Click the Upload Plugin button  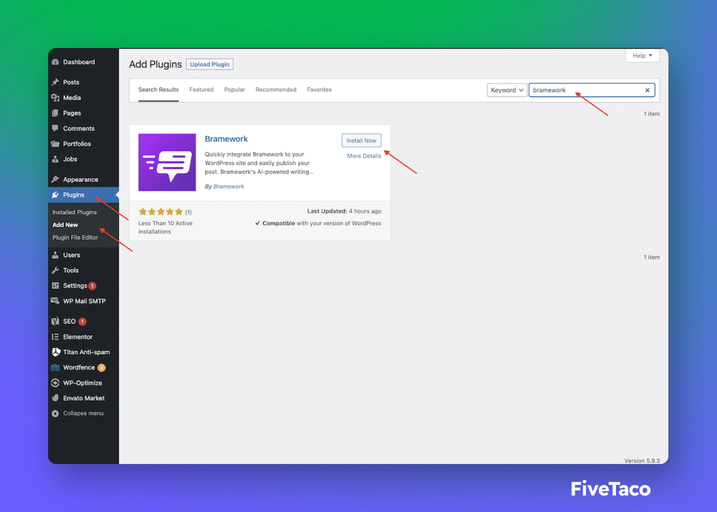[210, 64]
